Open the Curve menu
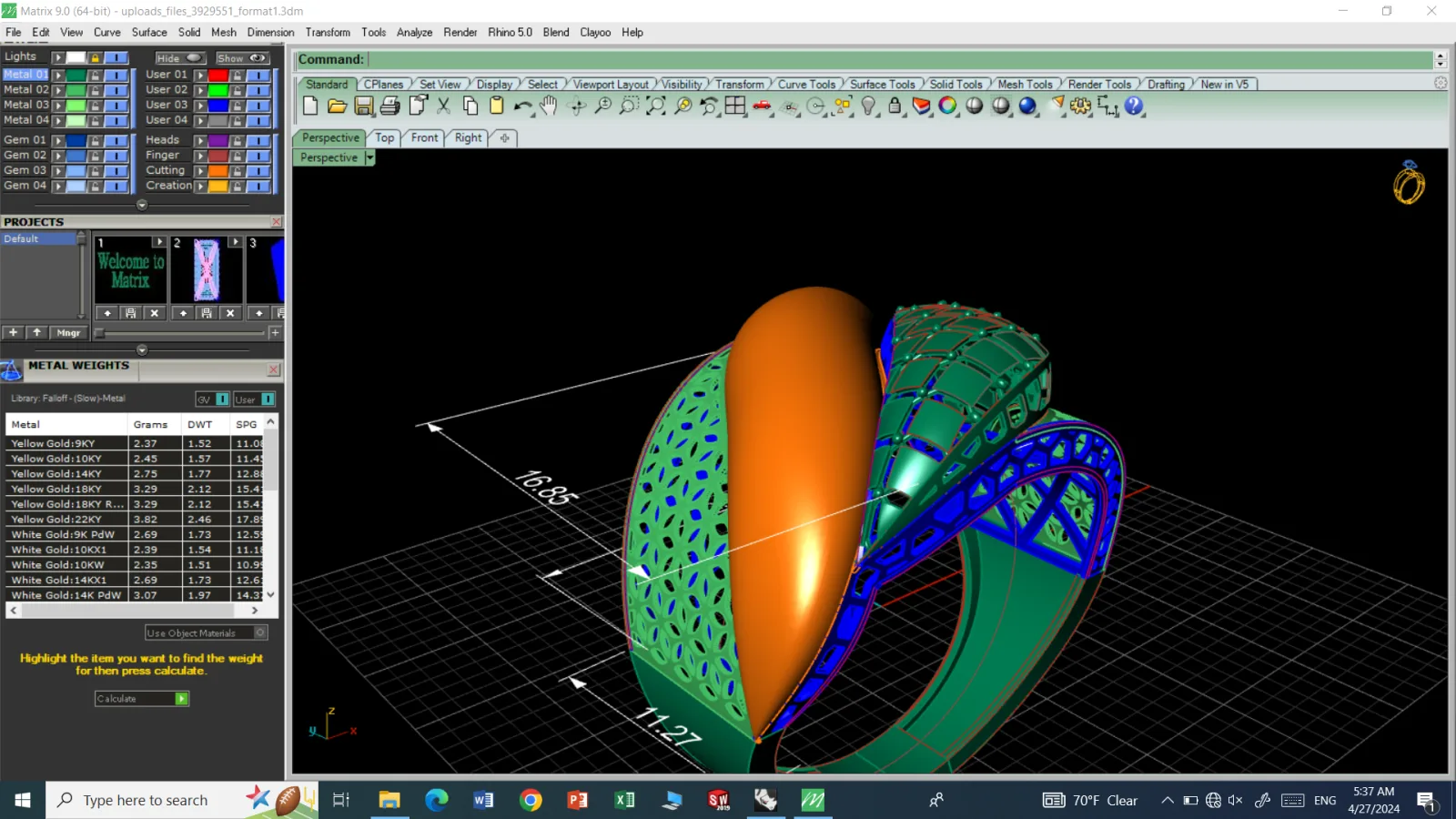1456x819 pixels. click(106, 32)
